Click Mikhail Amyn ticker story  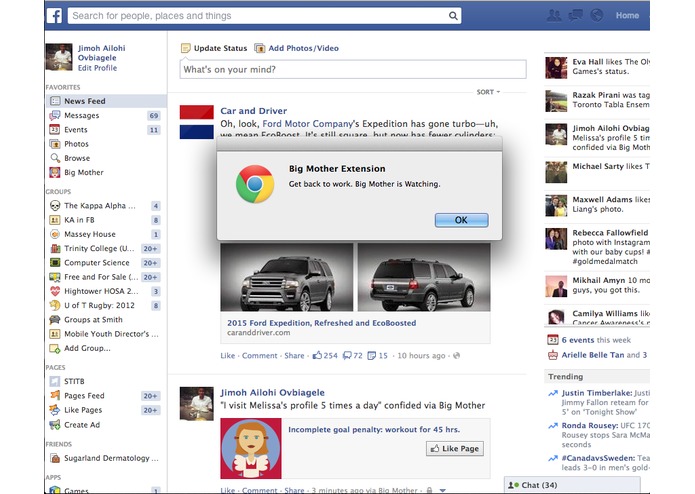pos(597,285)
